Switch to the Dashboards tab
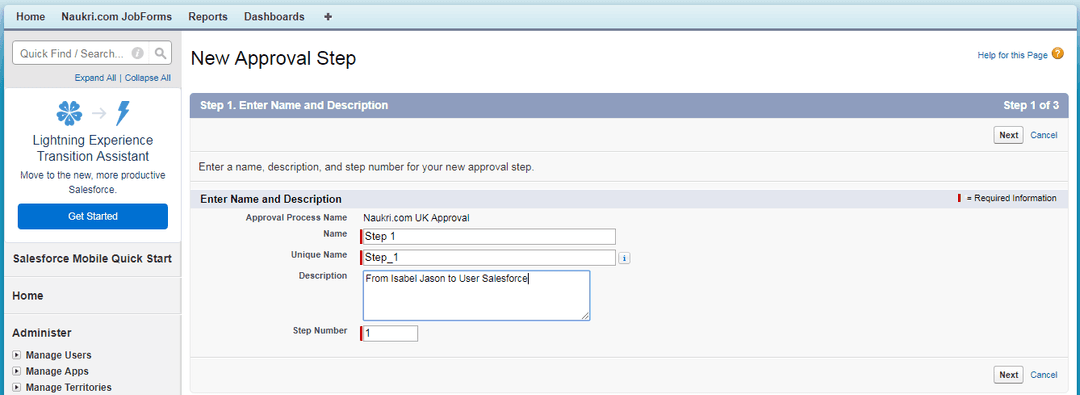Screen dimensions: 1080x395 pos(274,17)
